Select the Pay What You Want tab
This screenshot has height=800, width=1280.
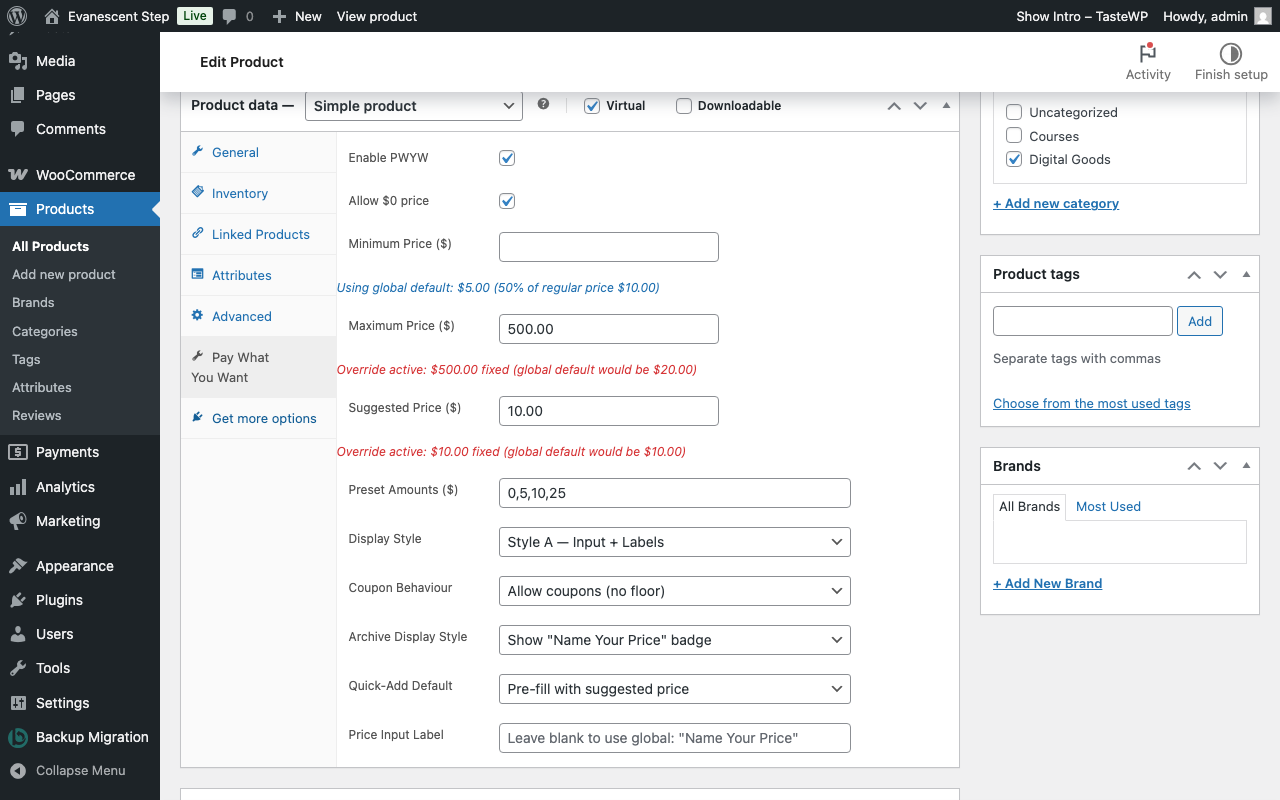point(259,367)
